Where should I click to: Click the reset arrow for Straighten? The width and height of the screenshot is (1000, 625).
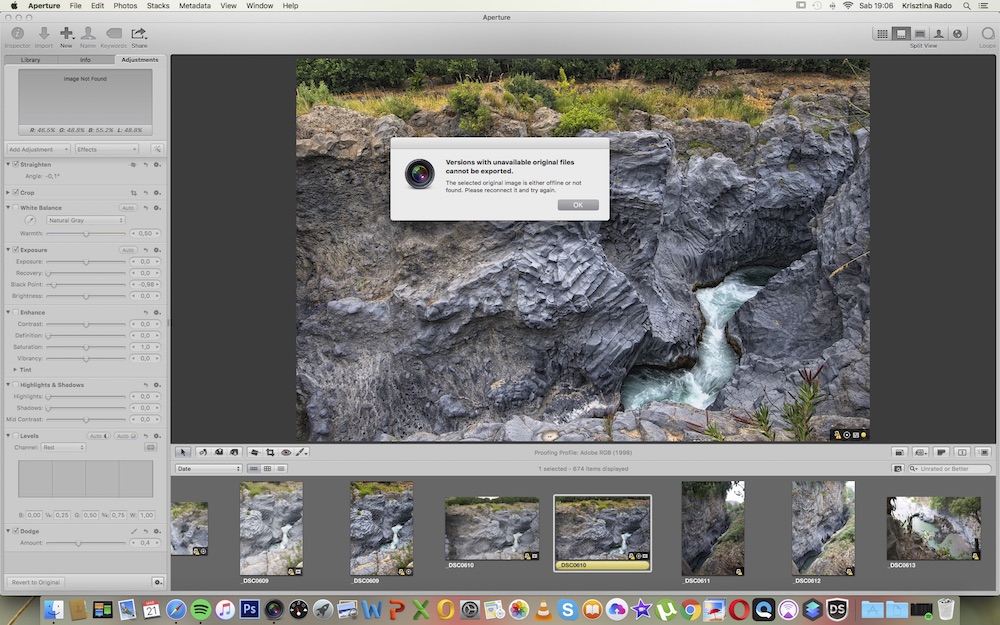146,164
